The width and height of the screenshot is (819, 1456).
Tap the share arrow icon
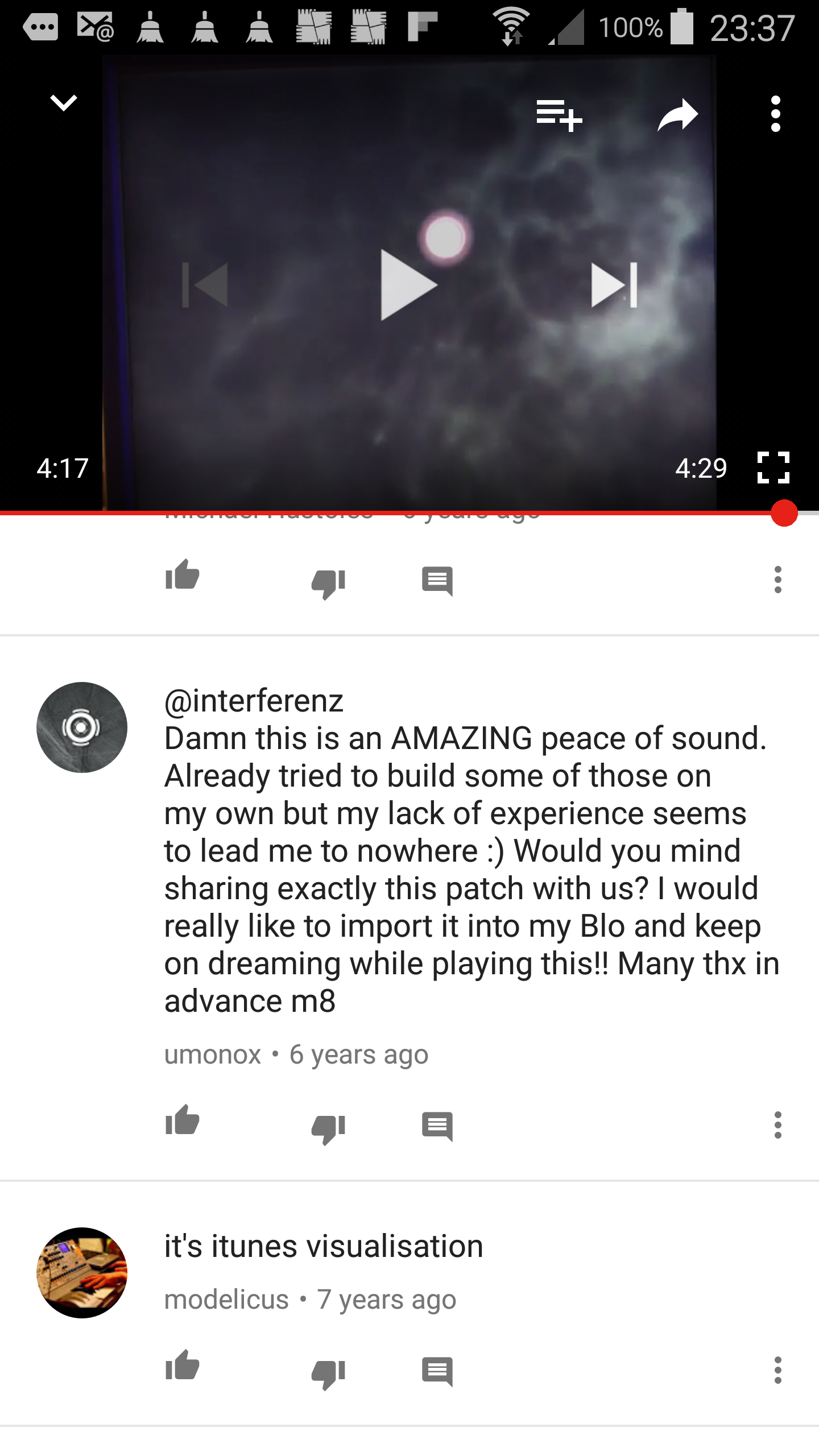click(x=677, y=114)
